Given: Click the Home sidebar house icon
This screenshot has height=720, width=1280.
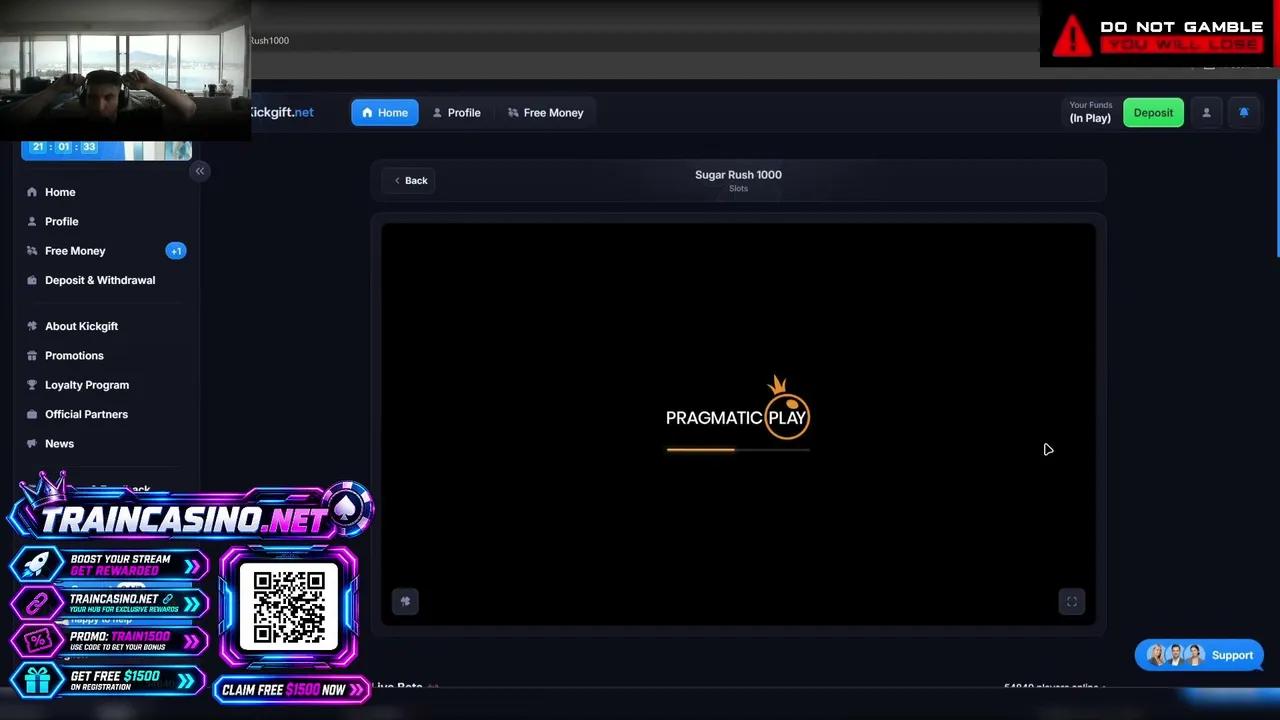Looking at the screenshot, I should (x=32, y=192).
